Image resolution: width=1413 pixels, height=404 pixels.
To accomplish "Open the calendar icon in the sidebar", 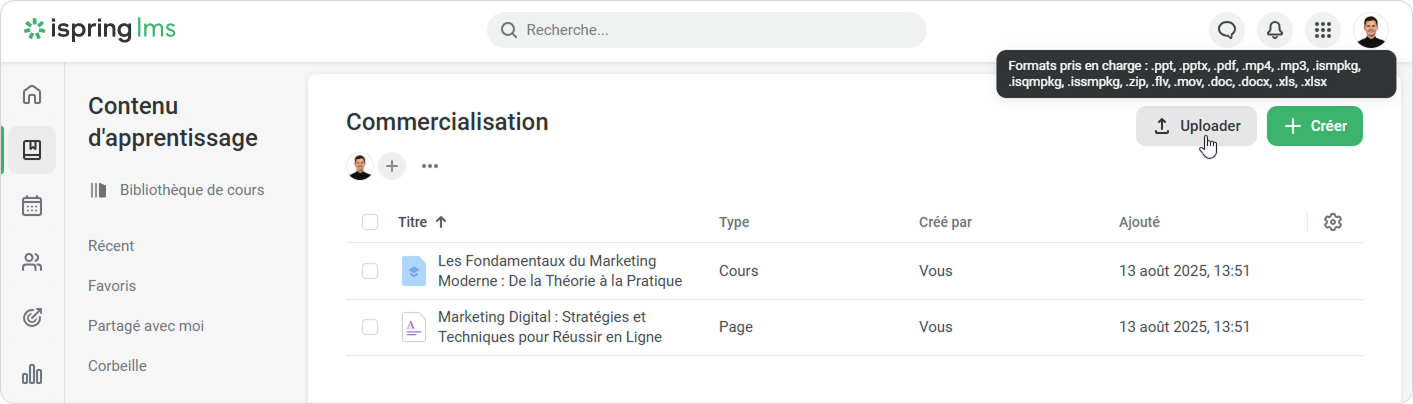I will tap(32, 206).
